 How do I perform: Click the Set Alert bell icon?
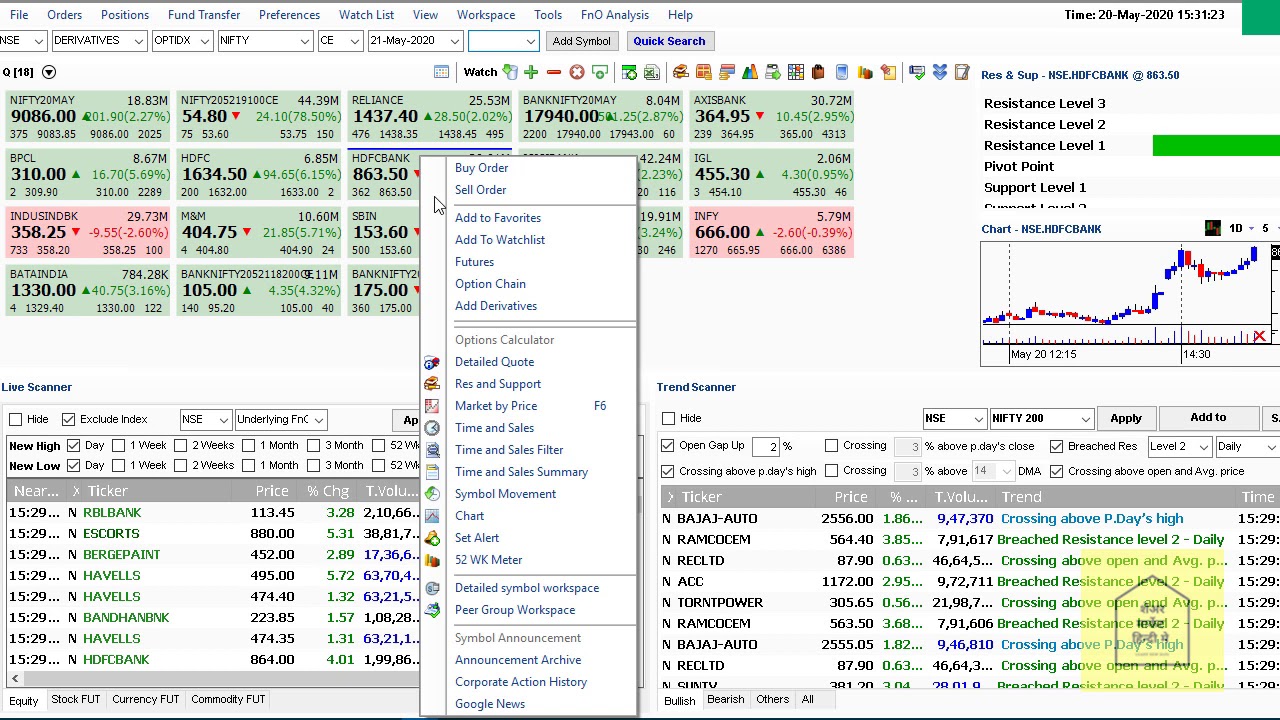click(x=432, y=538)
